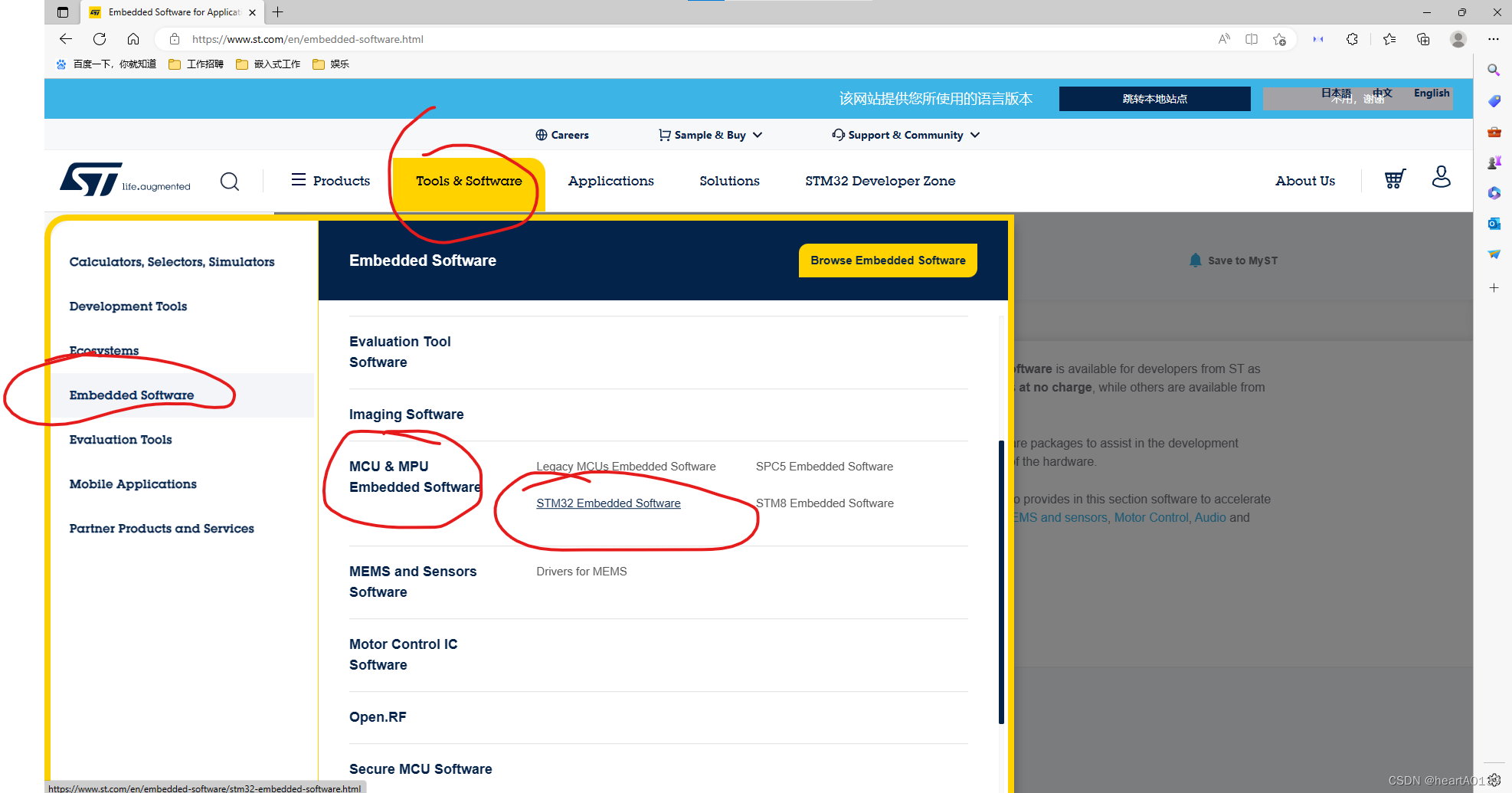Screen dimensions: 1512x793
Task: Reload the page with the refresh icon
Action: [100, 39]
